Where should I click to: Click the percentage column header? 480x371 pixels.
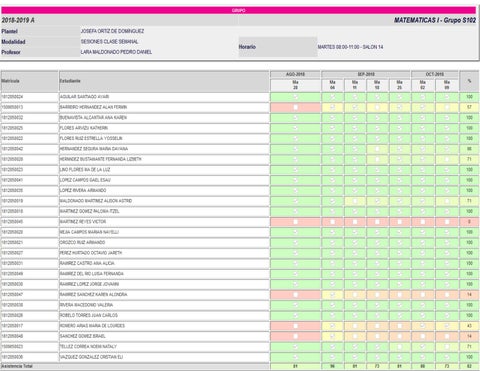point(469,81)
